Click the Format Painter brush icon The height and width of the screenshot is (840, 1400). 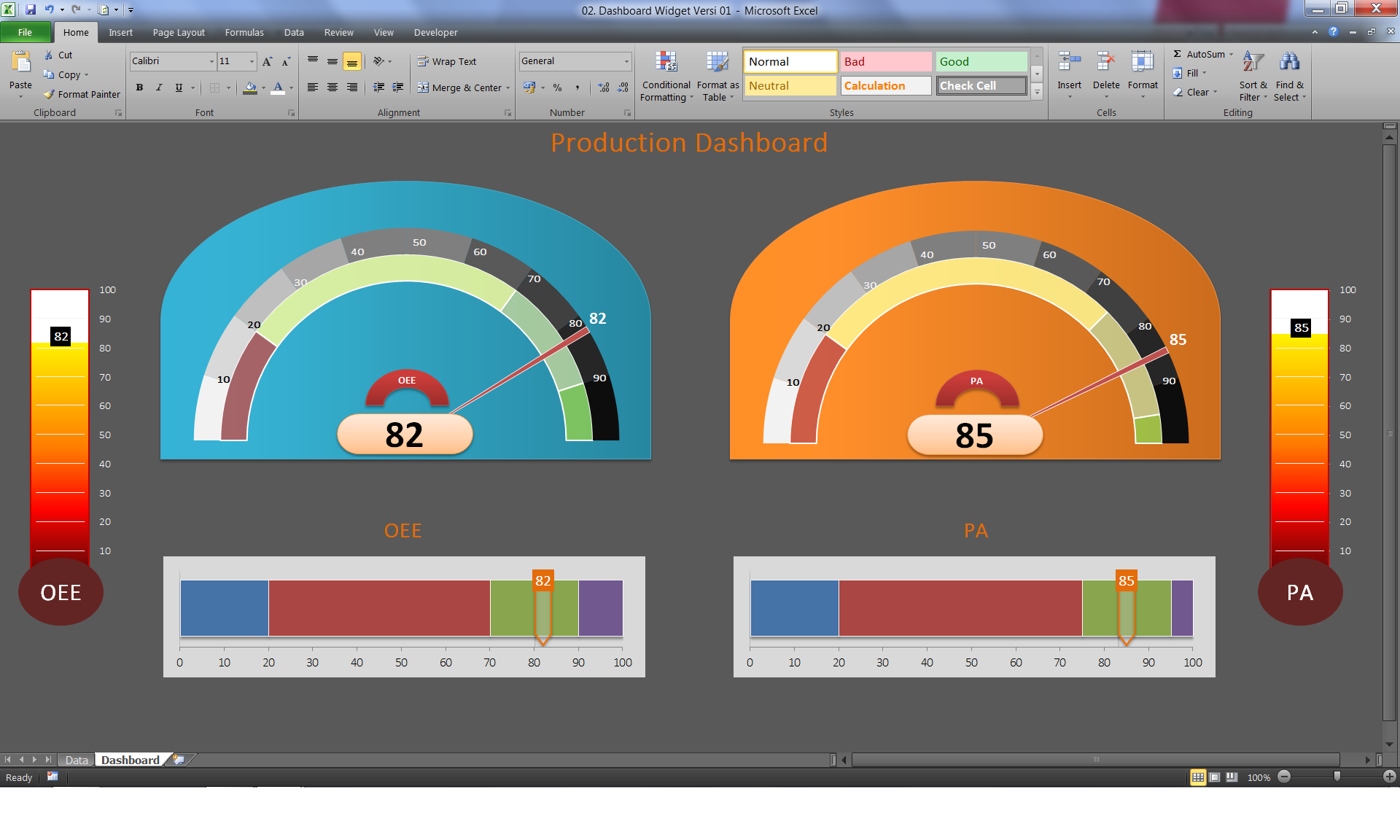pos(49,94)
